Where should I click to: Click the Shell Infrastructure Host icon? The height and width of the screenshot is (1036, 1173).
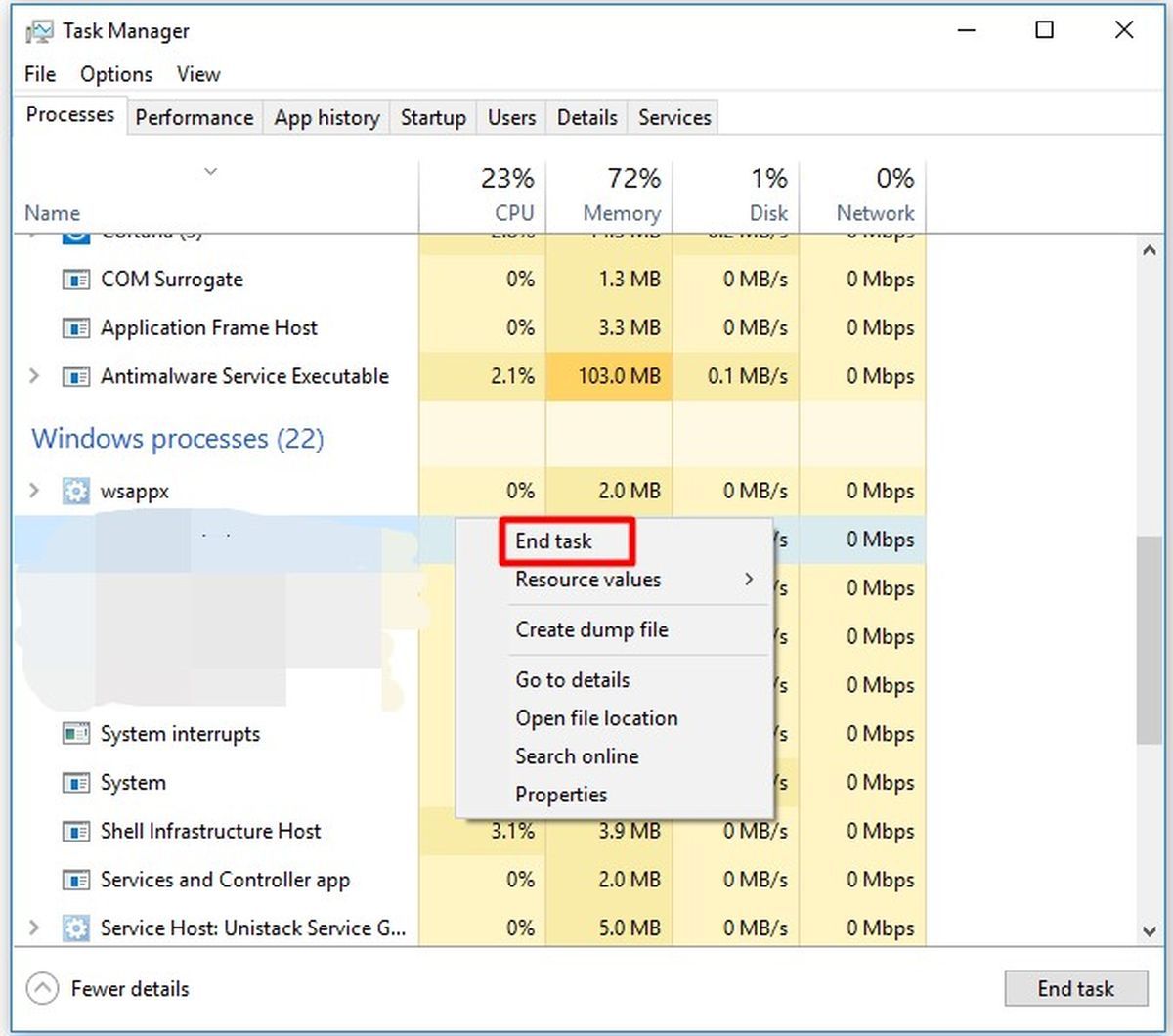coord(76,832)
